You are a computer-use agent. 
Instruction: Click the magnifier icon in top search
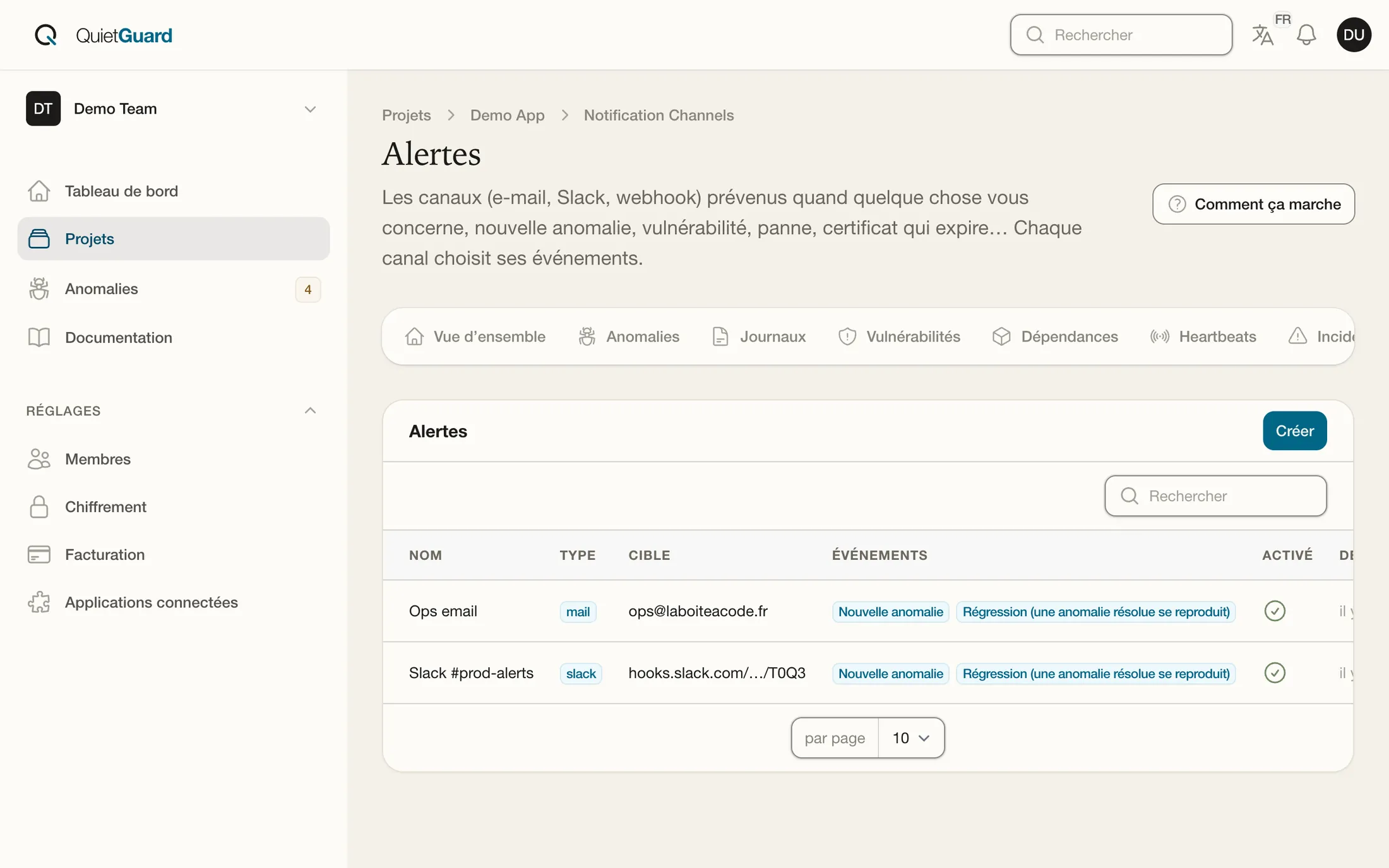pos(1035,35)
